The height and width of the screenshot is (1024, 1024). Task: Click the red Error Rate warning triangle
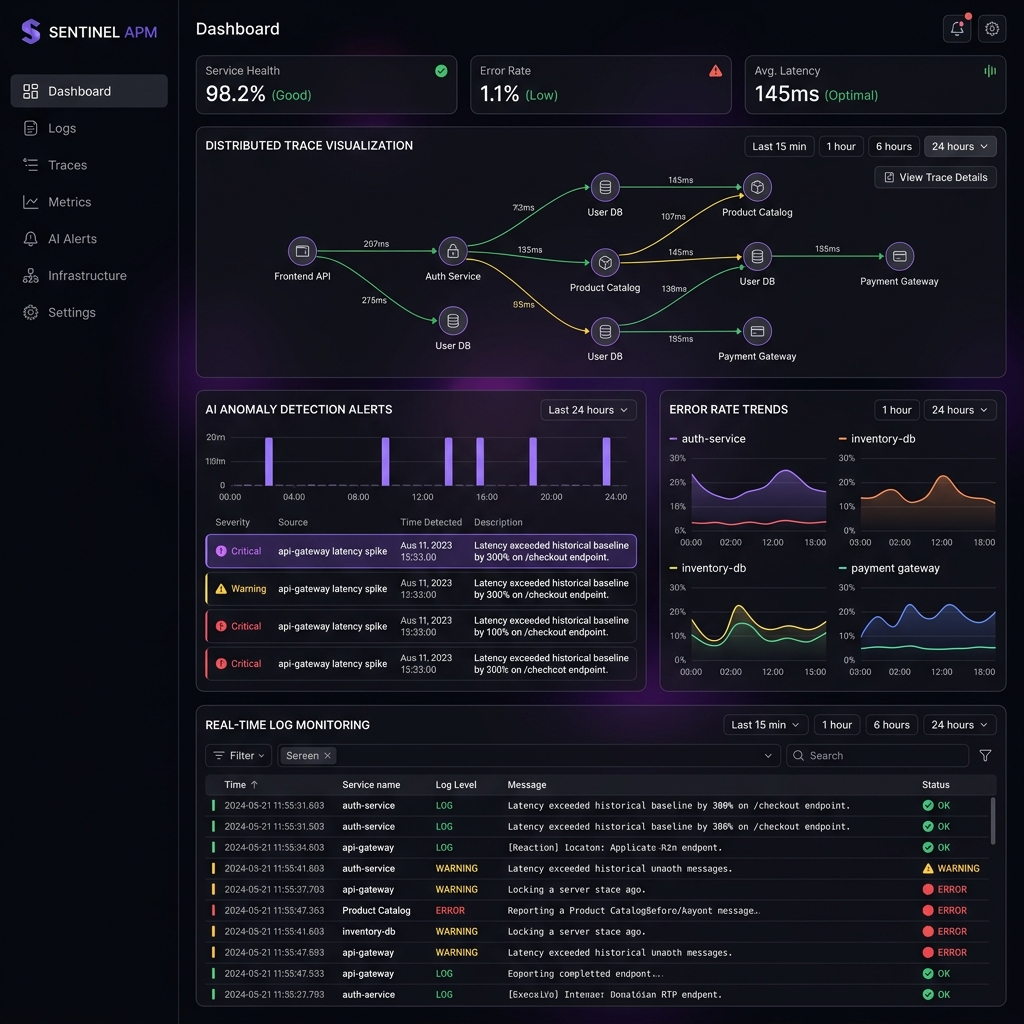pos(715,71)
